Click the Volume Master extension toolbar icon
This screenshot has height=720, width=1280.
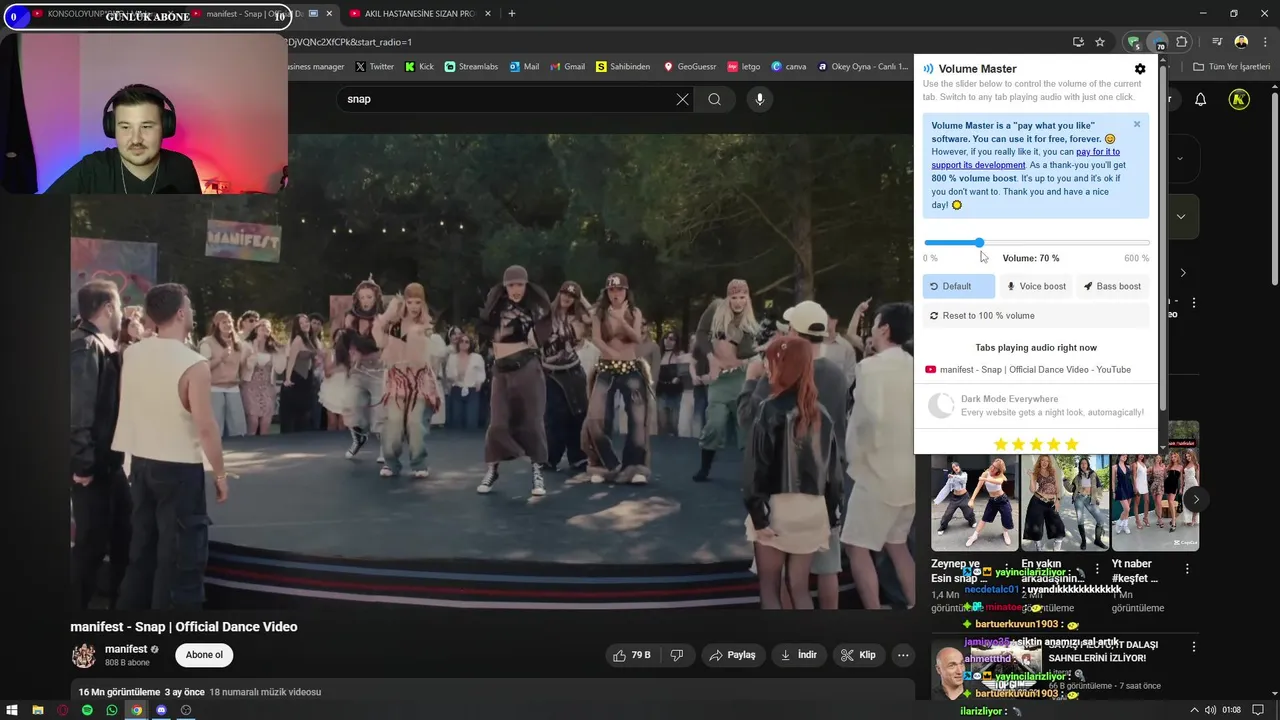tap(1157, 42)
